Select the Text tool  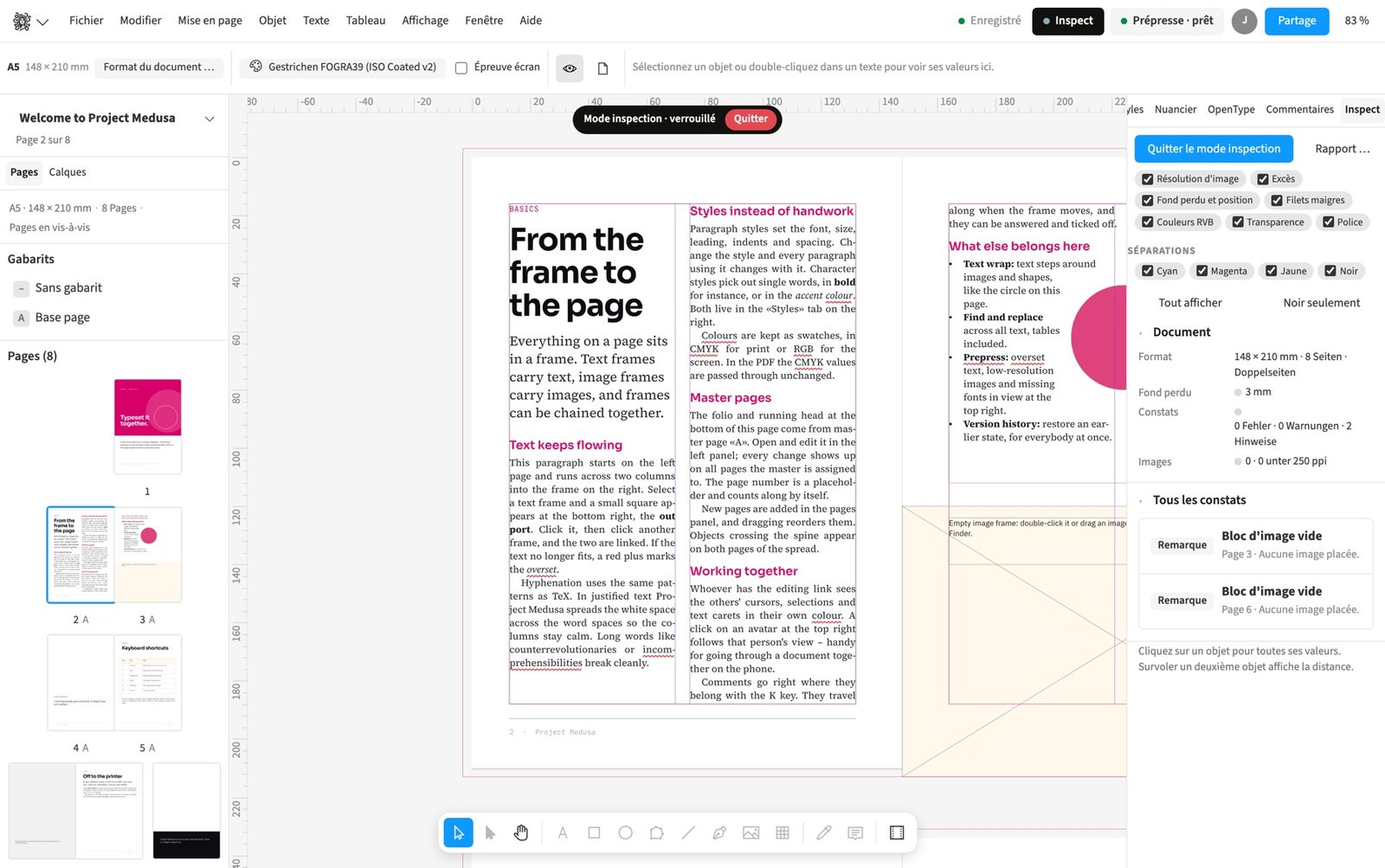tap(563, 833)
